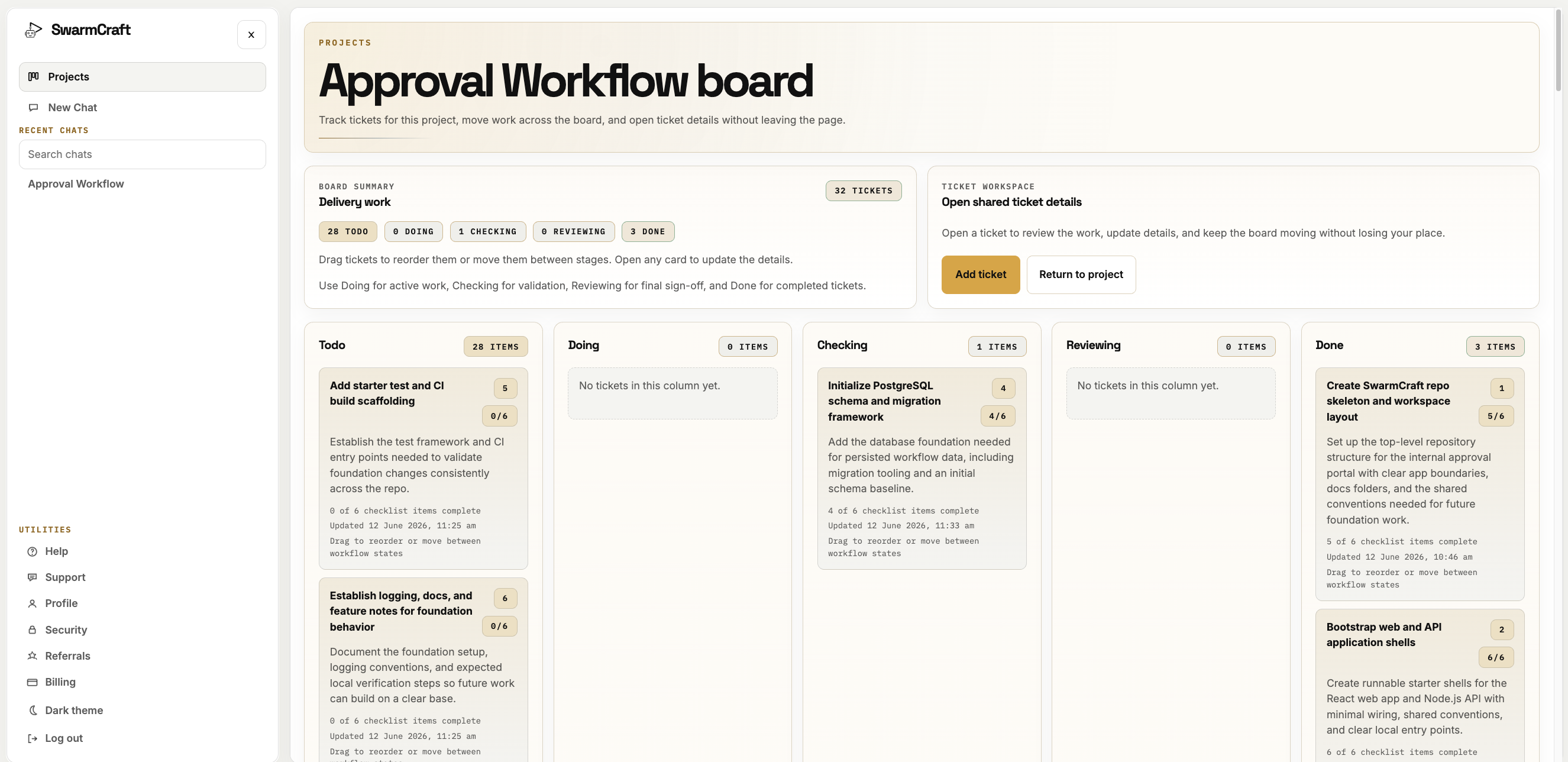Click the Billing card icon
The image size is (1568, 762).
tap(33, 682)
